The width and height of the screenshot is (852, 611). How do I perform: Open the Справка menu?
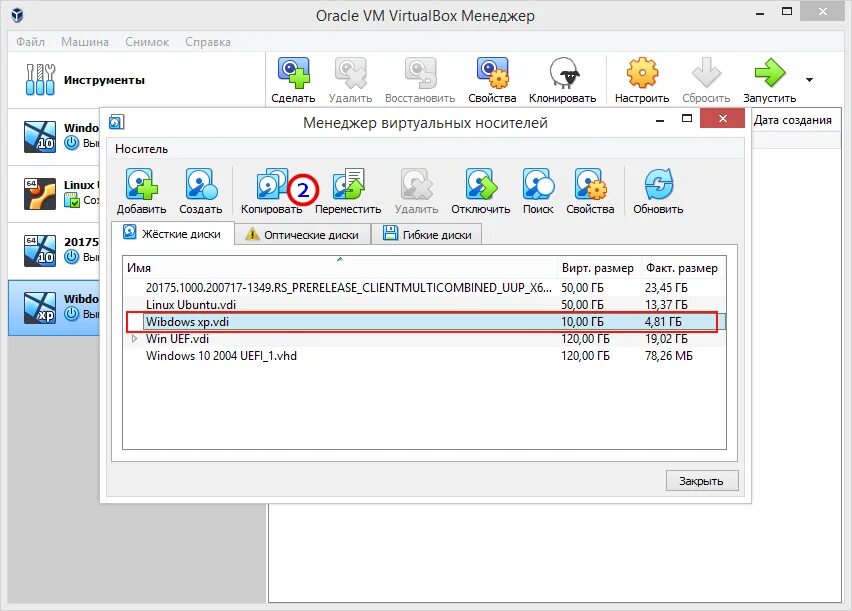click(208, 42)
